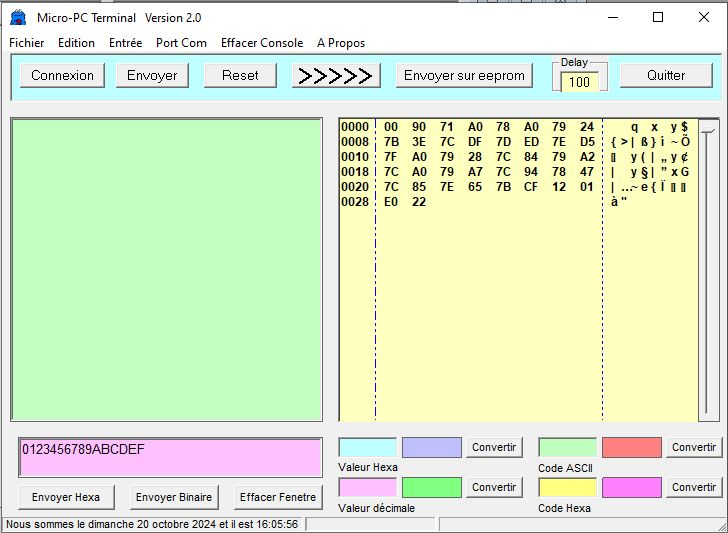Viewport: 728px width, 533px height.
Task: Click the Delay value field showing 100
Action: tap(579, 82)
